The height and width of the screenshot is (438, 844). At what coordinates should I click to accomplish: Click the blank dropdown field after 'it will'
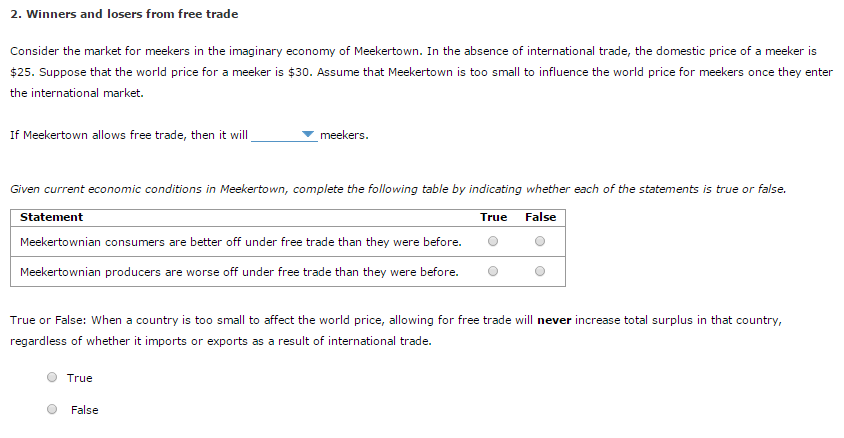pos(284,135)
